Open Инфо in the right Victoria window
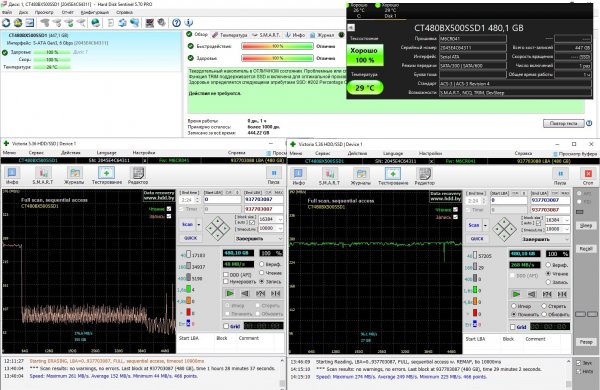This screenshot has height=390, width=600. tap(298, 176)
